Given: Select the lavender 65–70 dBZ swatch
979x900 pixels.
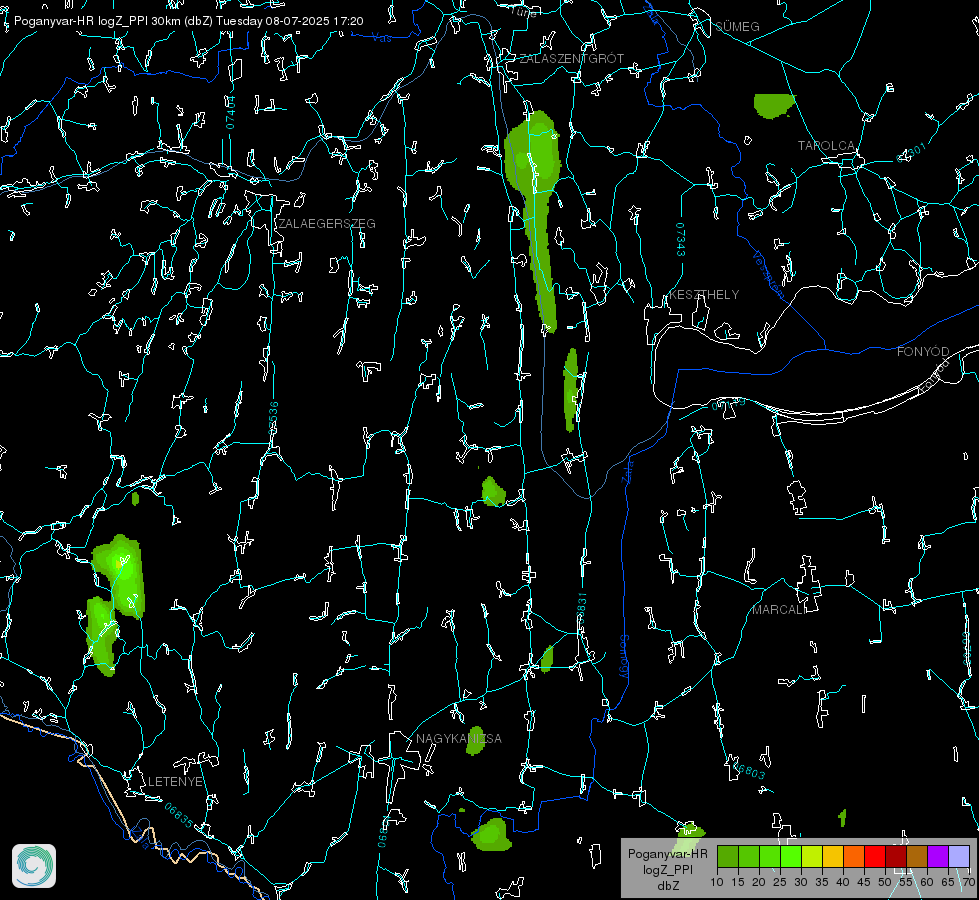Looking at the screenshot, I should point(958,856).
